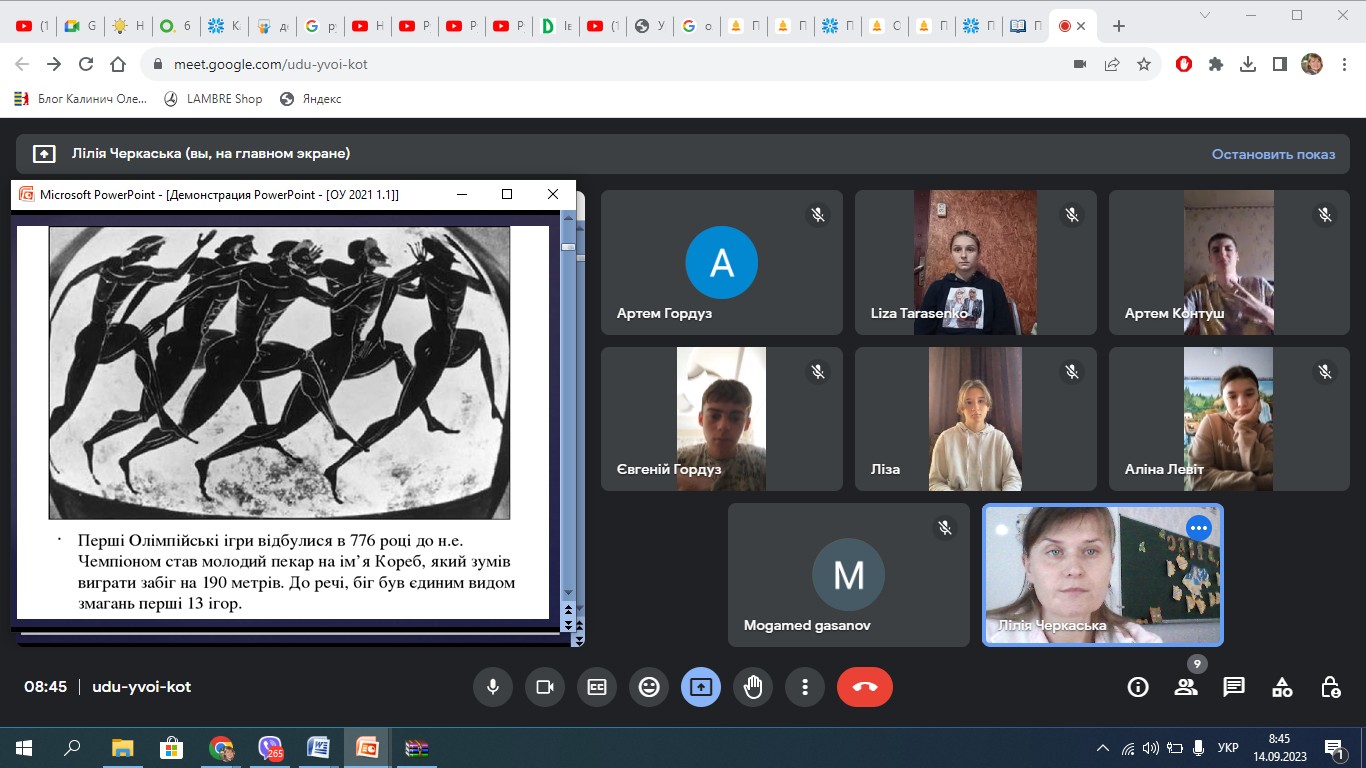The width and height of the screenshot is (1366, 768).
Task: Hang up with red leave call button
Action: [865, 687]
